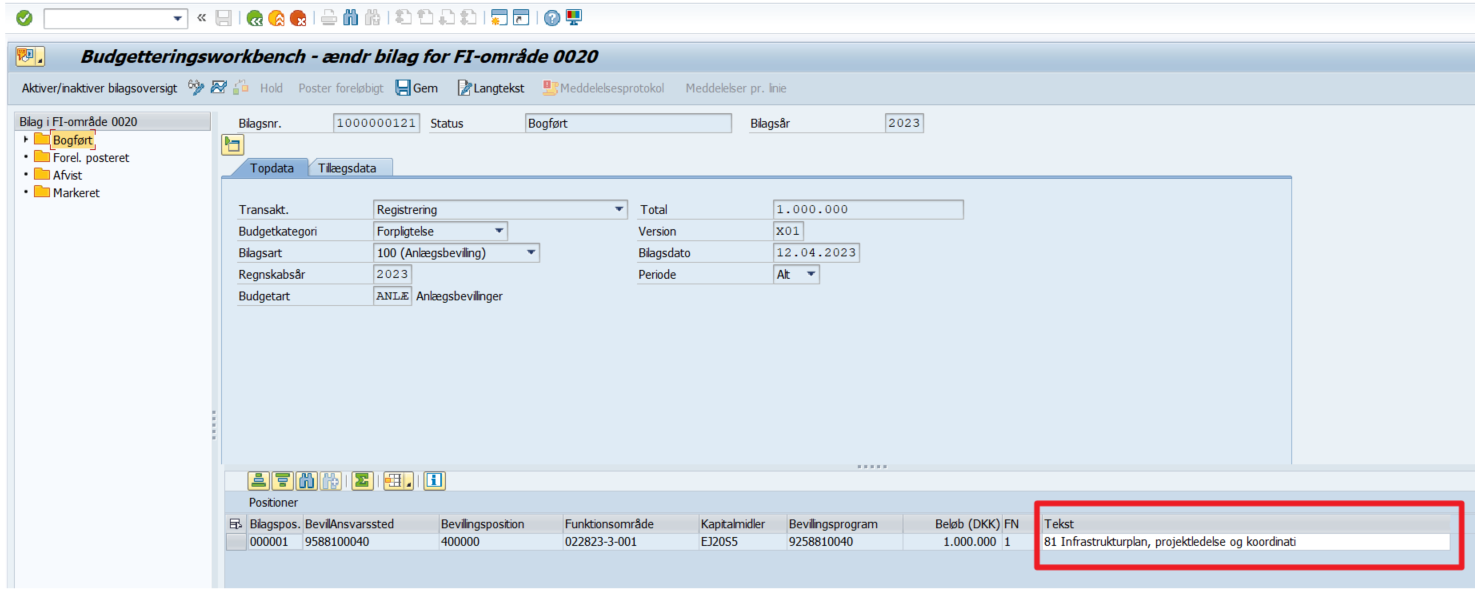The height and width of the screenshot is (593, 1475).
Task: Click the blue information icon above table
Action: (x=434, y=481)
